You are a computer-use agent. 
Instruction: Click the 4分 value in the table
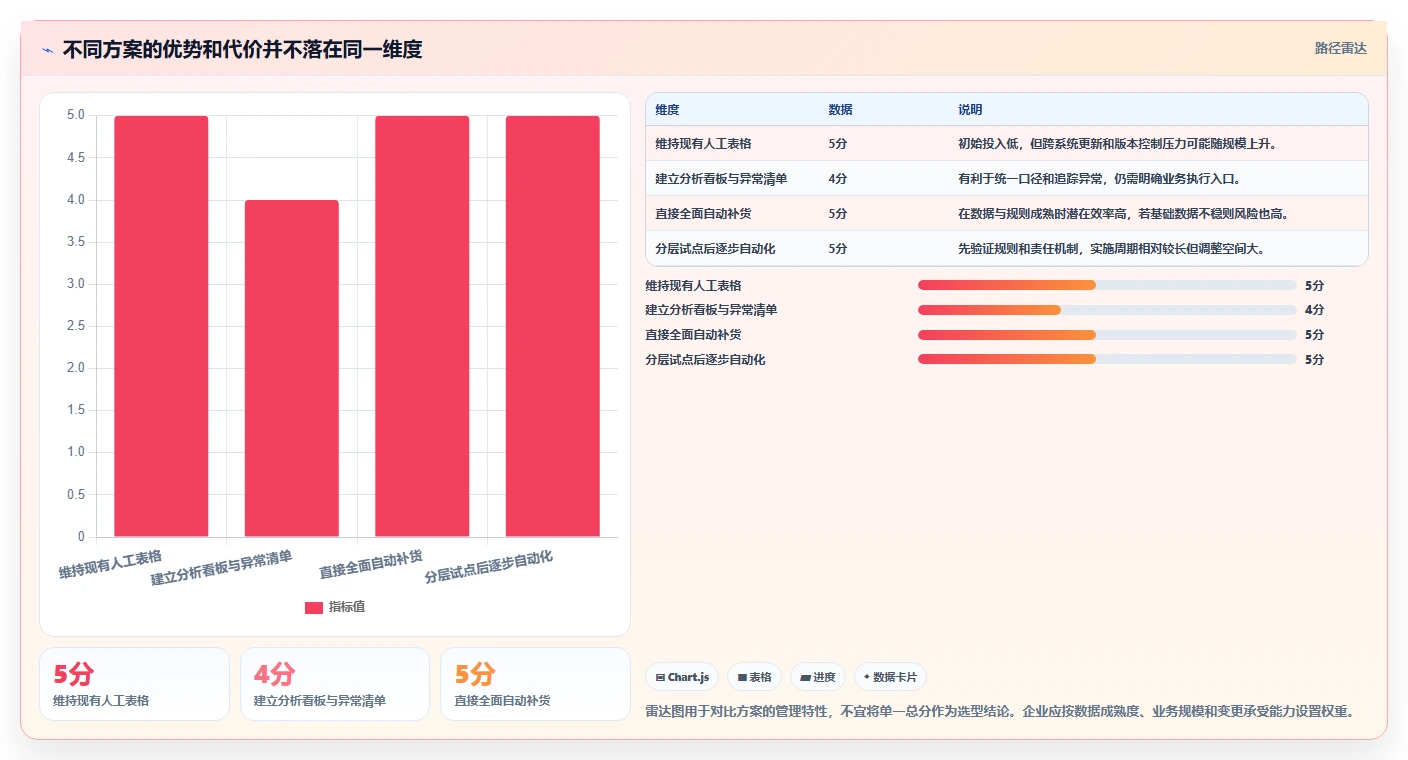pos(838,179)
